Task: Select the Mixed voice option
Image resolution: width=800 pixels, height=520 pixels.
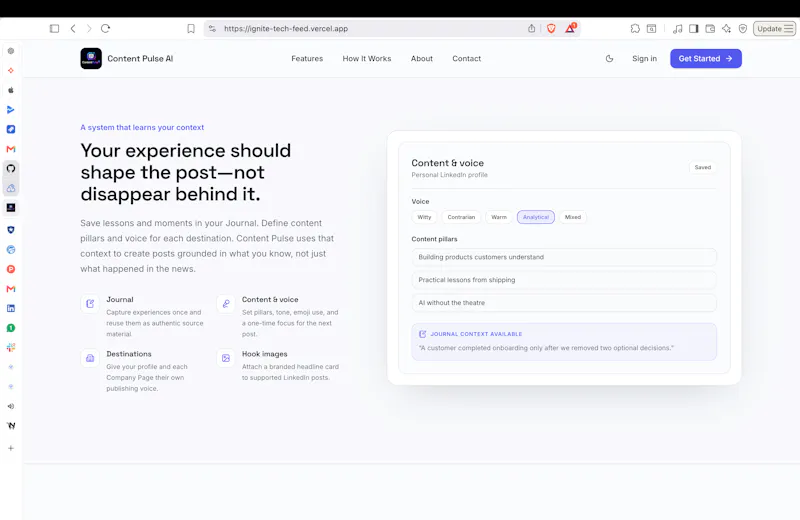Action: pos(573,217)
